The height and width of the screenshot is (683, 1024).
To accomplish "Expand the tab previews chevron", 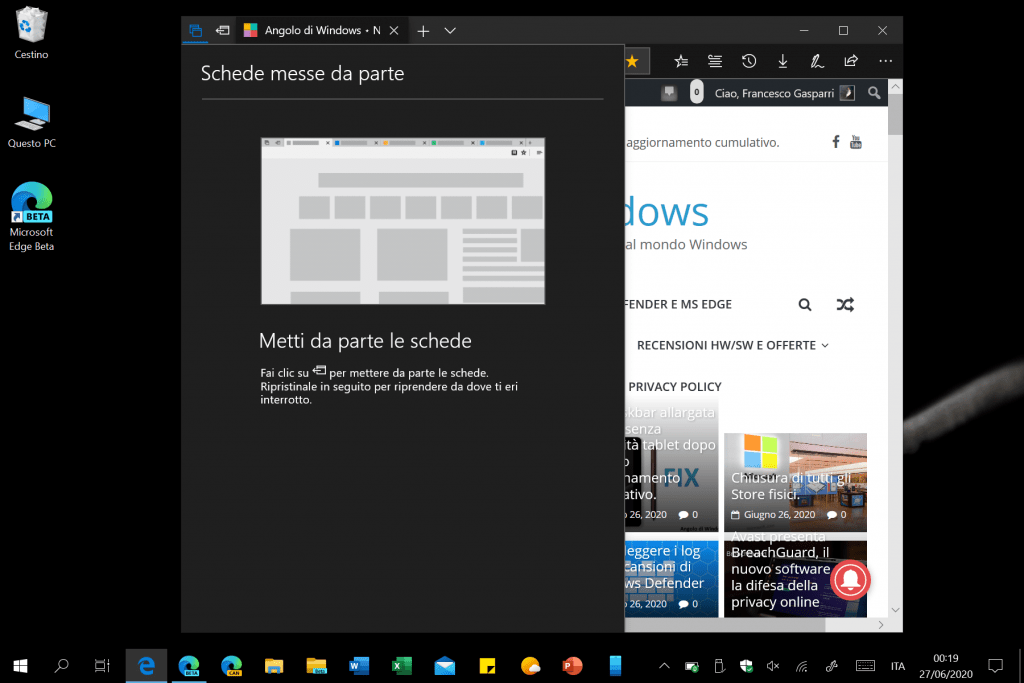I will pyautogui.click(x=450, y=31).
